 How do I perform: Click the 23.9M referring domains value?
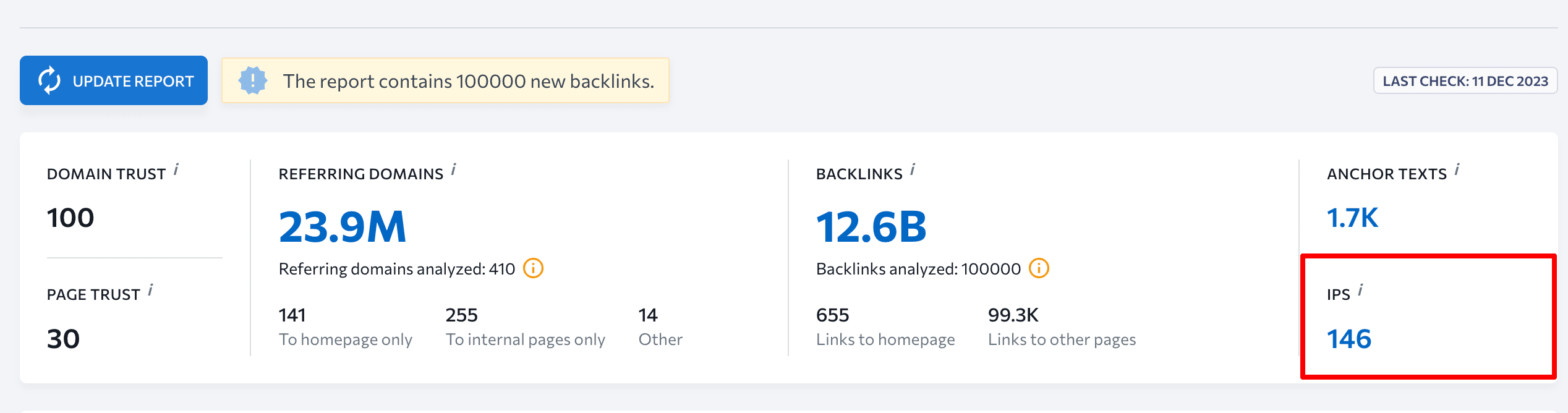343,226
